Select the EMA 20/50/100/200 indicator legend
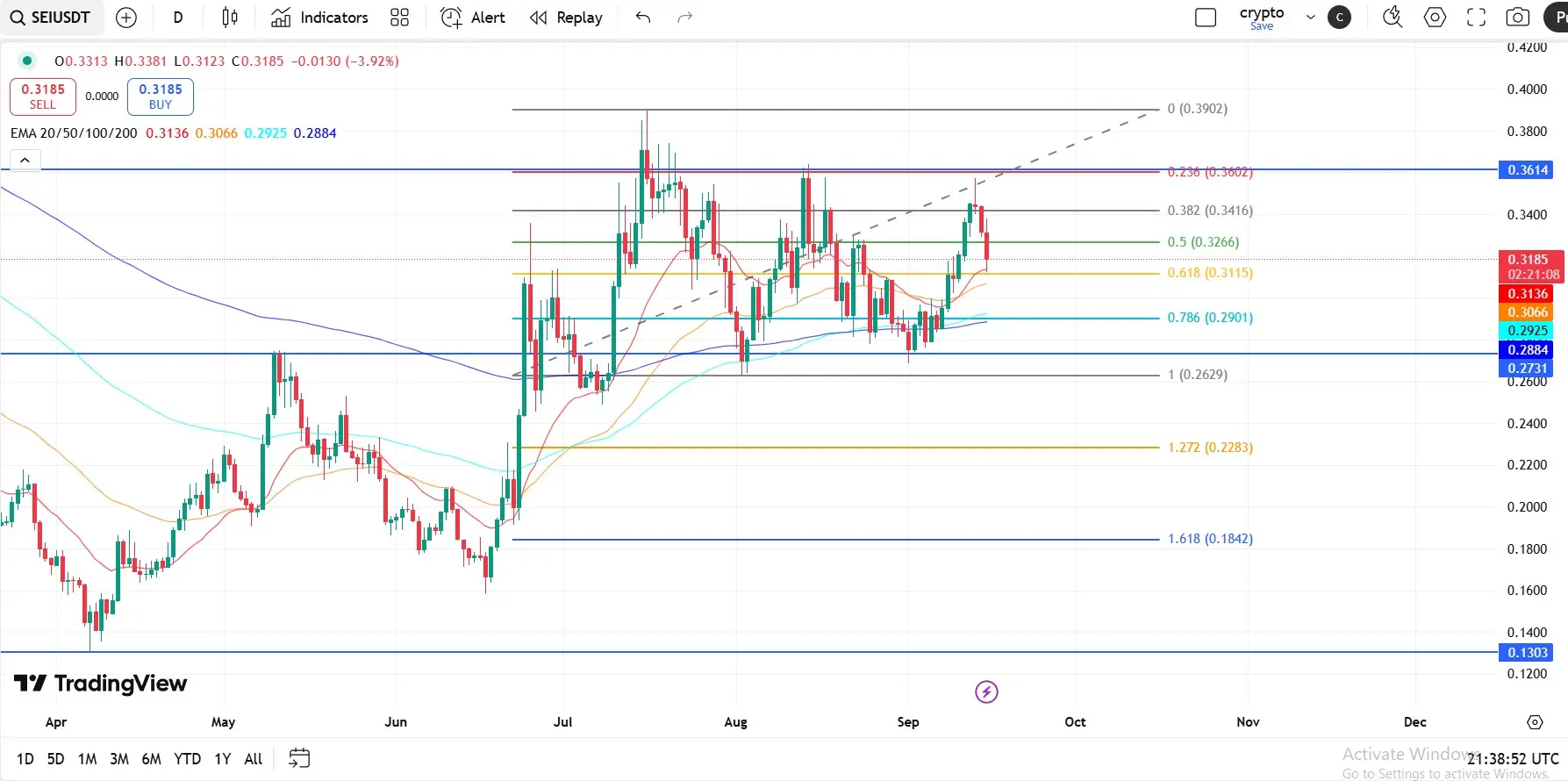Screen dimensions: 1568x781 [x=74, y=133]
